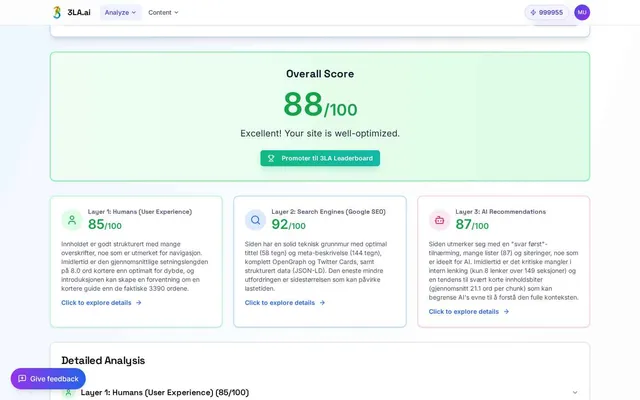640x400 pixels.
Task: Click arrow icon beside Layer 1 explore link
Action: click(139, 302)
